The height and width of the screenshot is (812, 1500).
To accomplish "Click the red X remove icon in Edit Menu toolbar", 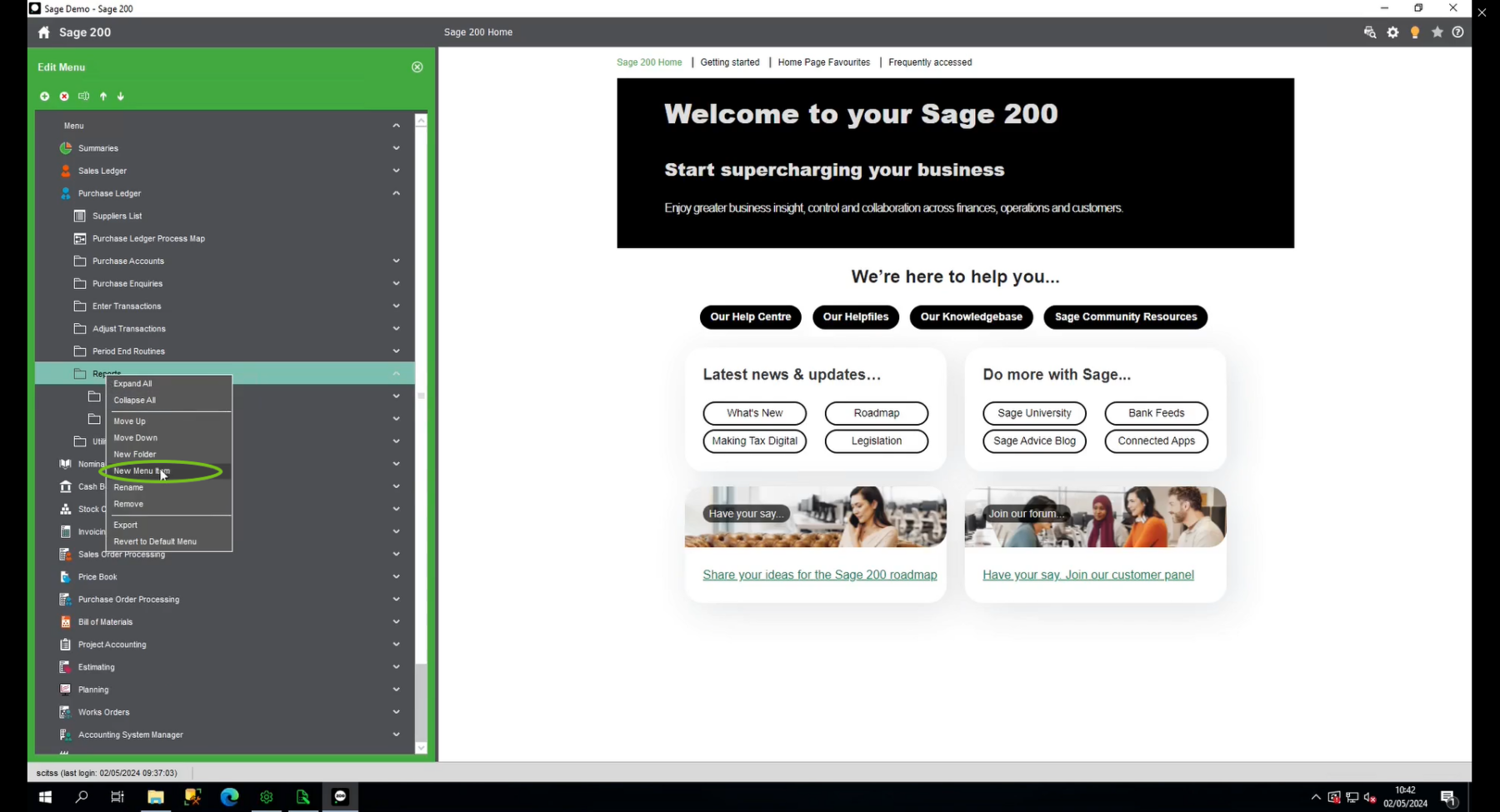I will coord(64,97).
